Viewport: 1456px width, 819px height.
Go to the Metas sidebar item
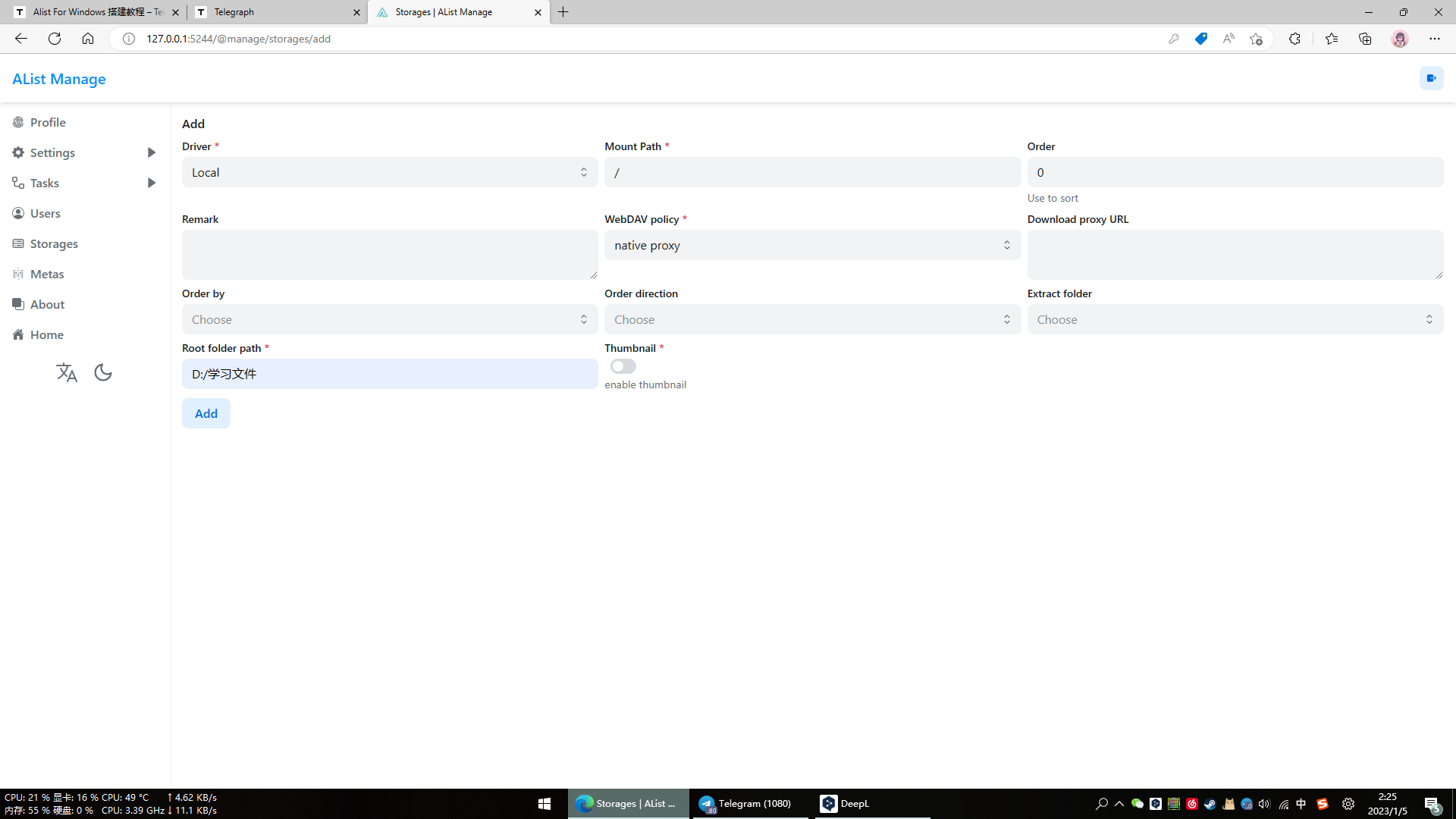coord(47,274)
